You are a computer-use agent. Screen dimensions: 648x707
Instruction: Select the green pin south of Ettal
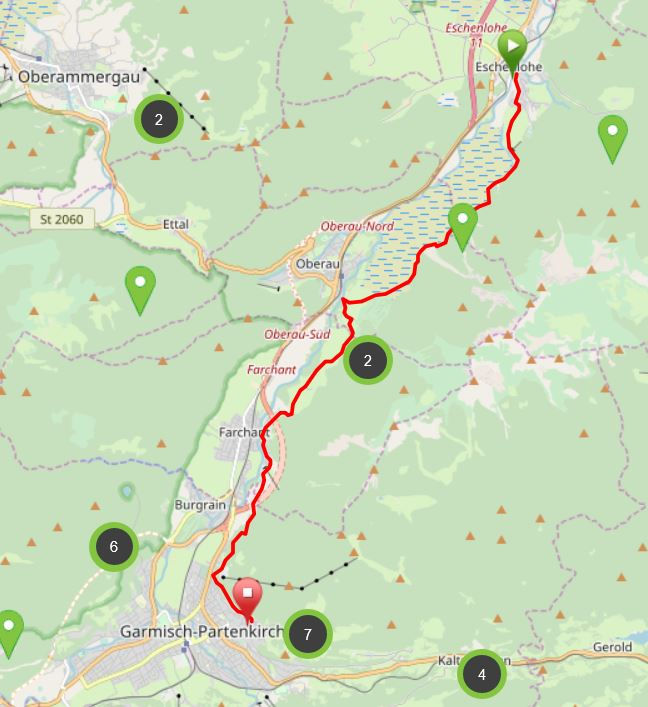(140, 289)
